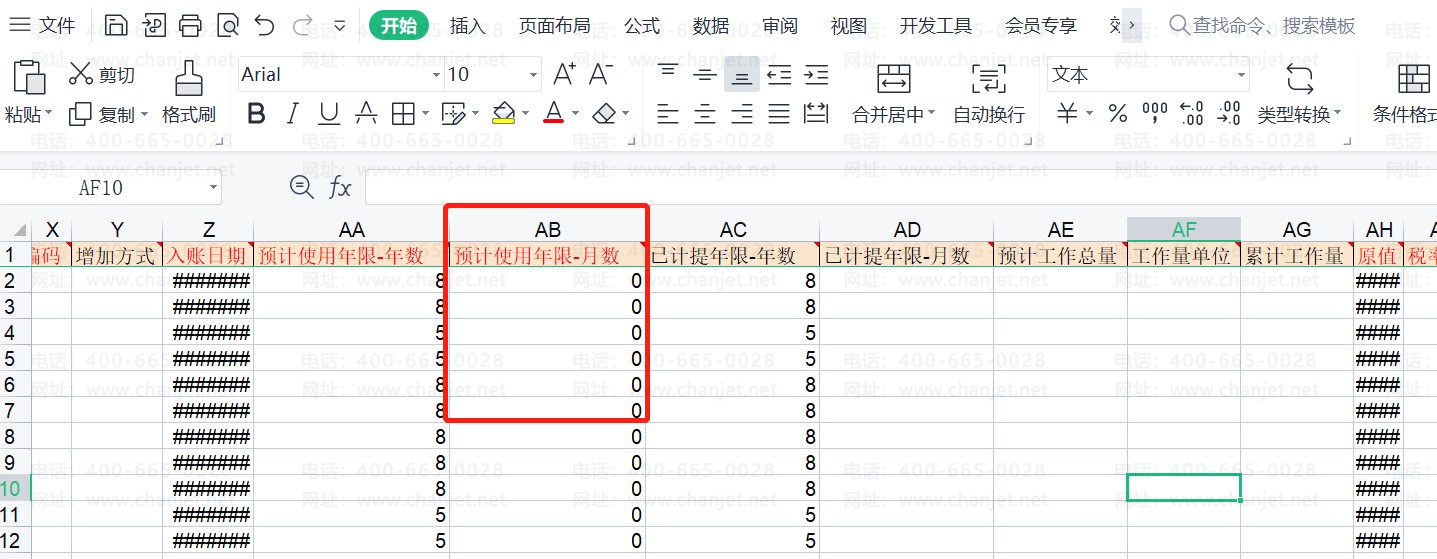Apply currency ¥ format
This screenshot has height=559, width=1437.
pyautogui.click(x=1067, y=114)
